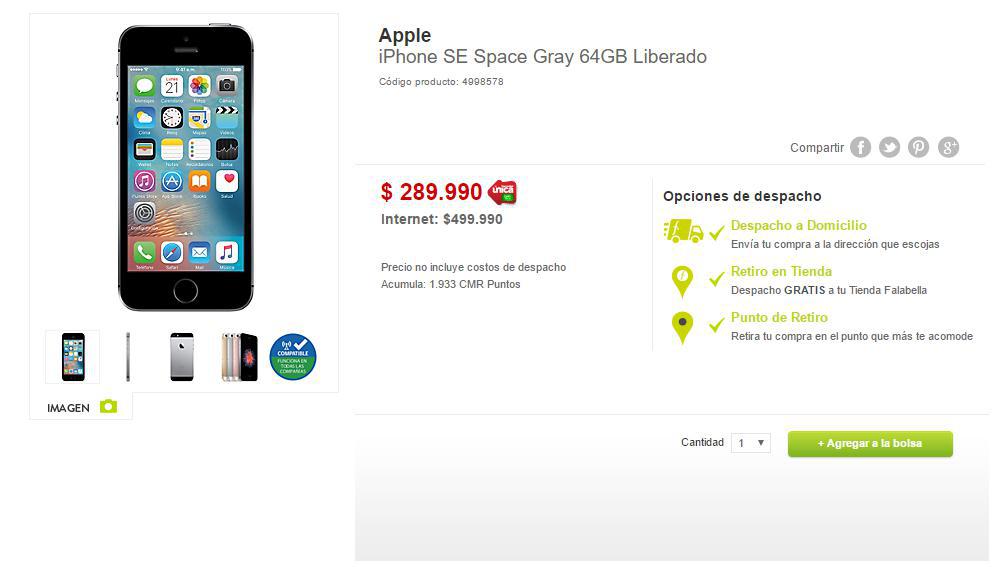This screenshot has height=578, width=1007.
Task: Open the blue Compatible badge thumbnail
Action: pyautogui.click(x=293, y=357)
